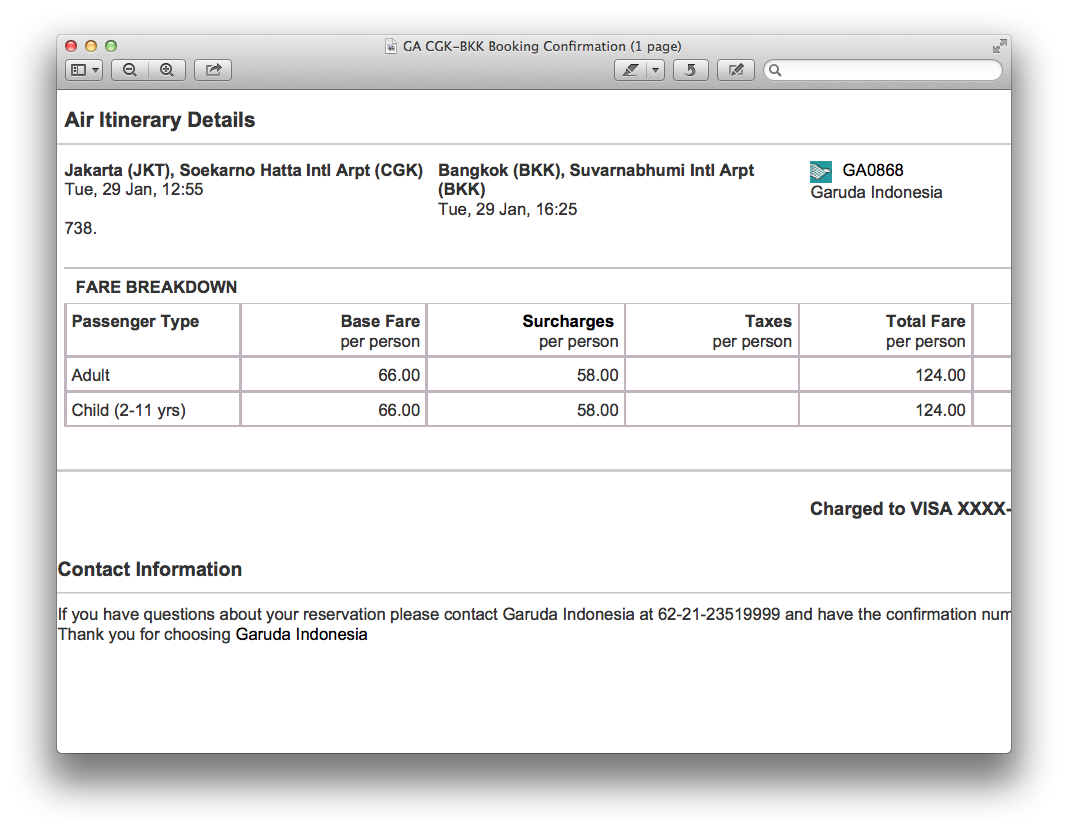Image resolution: width=1068 pixels, height=832 pixels.
Task: Select flight number GA0868
Action: [873, 170]
